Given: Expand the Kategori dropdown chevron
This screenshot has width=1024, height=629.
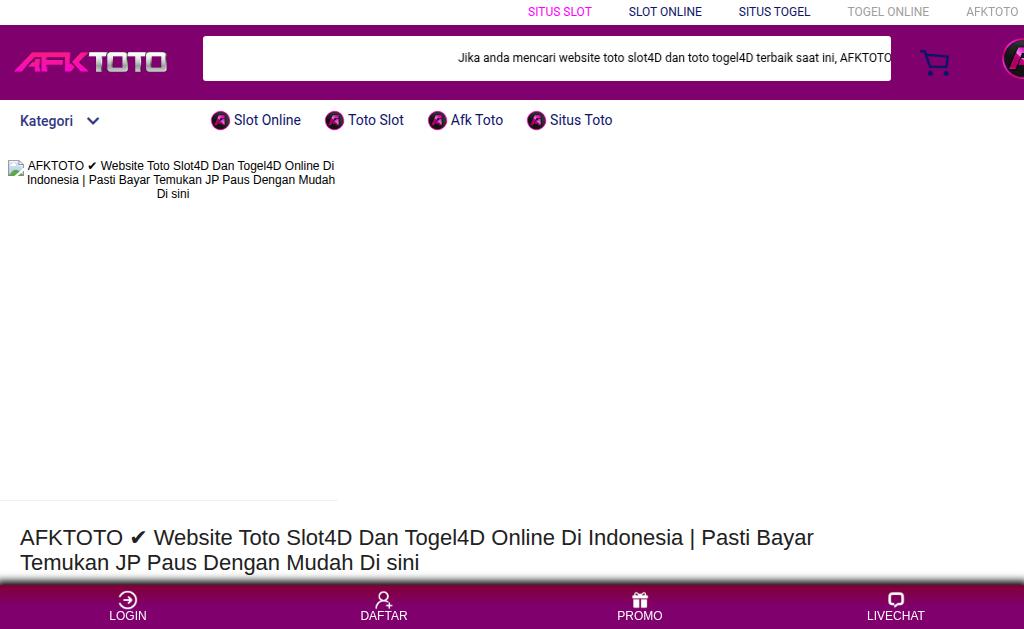Looking at the screenshot, I should 93,121.
